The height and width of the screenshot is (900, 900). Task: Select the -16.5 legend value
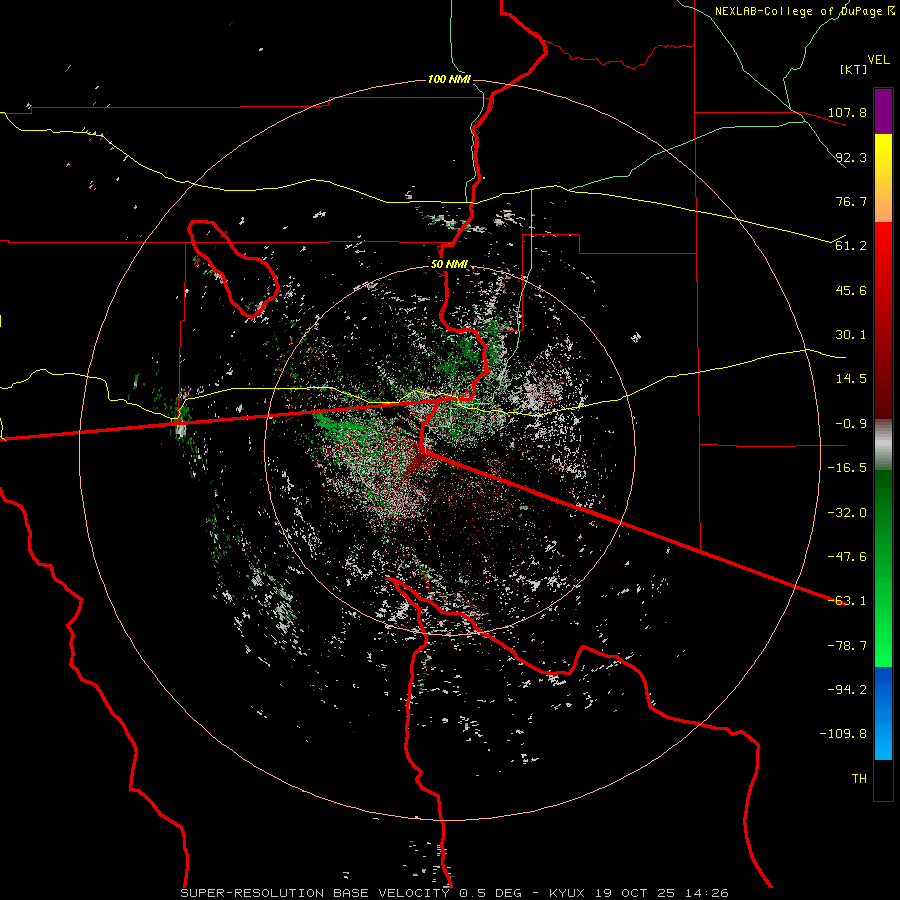[x=847, y=468]
